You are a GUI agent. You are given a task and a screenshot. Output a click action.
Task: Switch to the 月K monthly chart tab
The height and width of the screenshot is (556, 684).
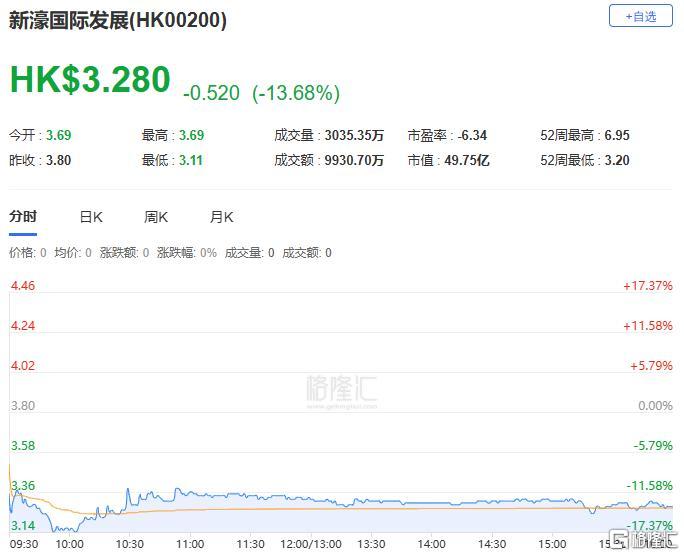(221, 217)
